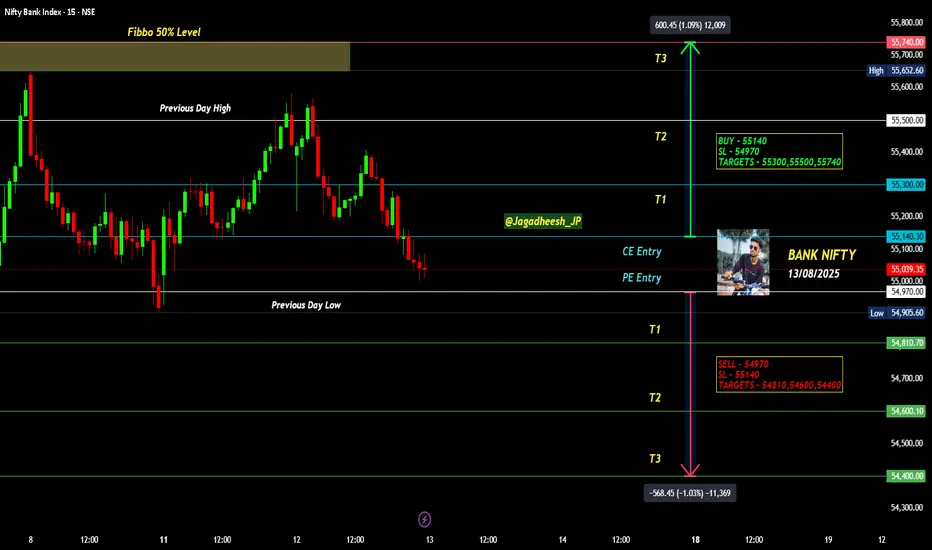Click the -568.45 (-1.03%) measurement tooltip
Image resolution: width=932 pixels, height=550 pixels.
coord(690,493)
